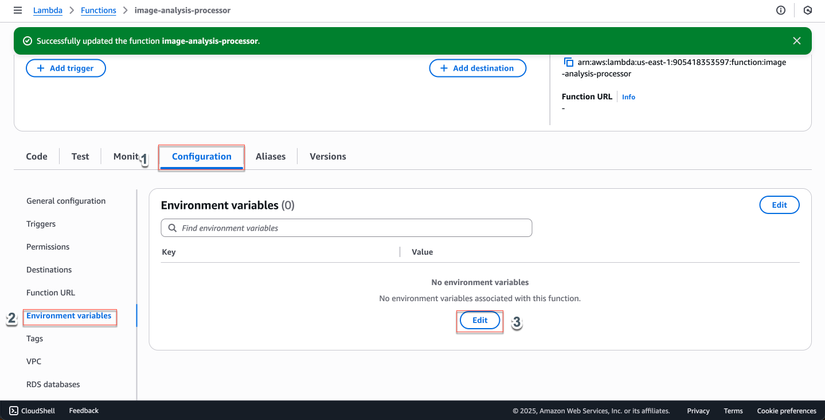The image size is (825, 420).
Task: Switch to the Test tab
Action: coord(80,156)
